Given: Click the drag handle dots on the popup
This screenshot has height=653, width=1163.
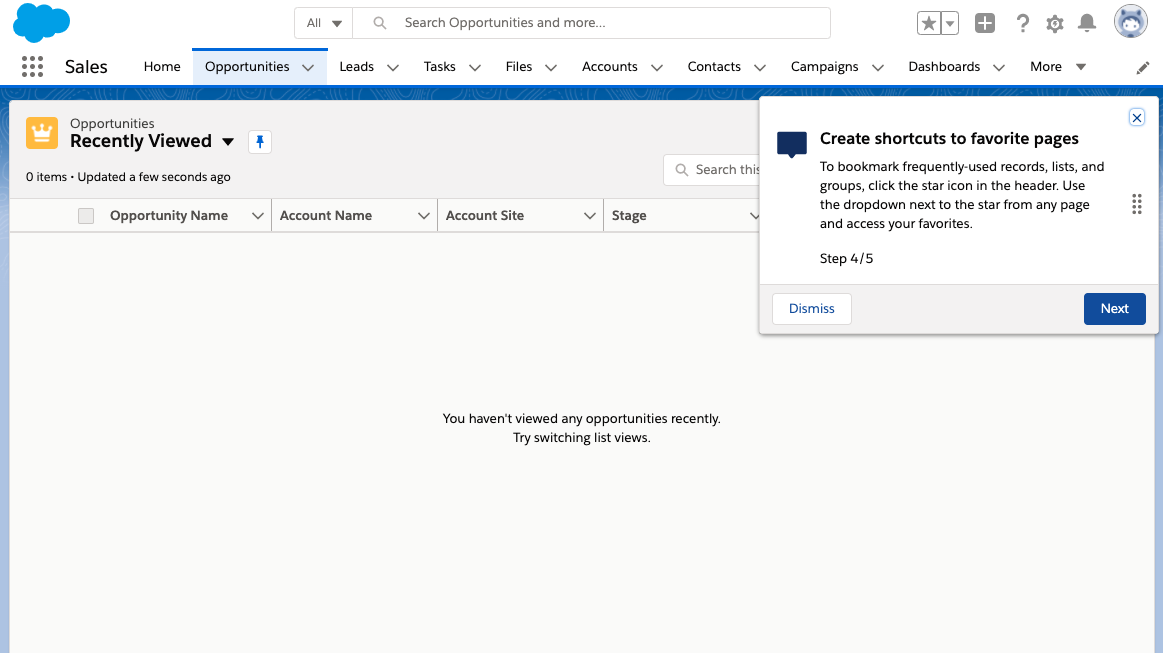Looking at the screenshot, I should click(x=1137, y=204).
